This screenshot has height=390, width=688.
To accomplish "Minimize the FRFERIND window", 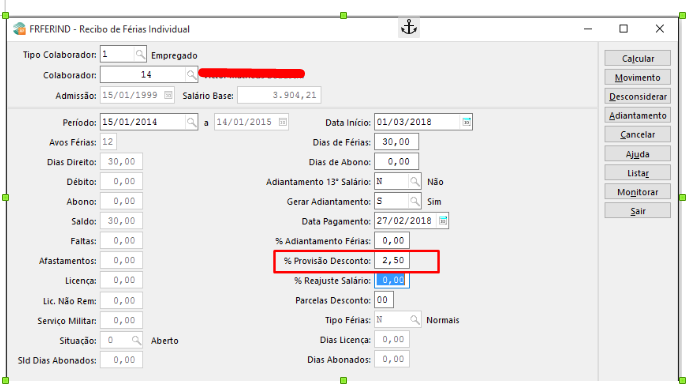I will click(588, 29).
